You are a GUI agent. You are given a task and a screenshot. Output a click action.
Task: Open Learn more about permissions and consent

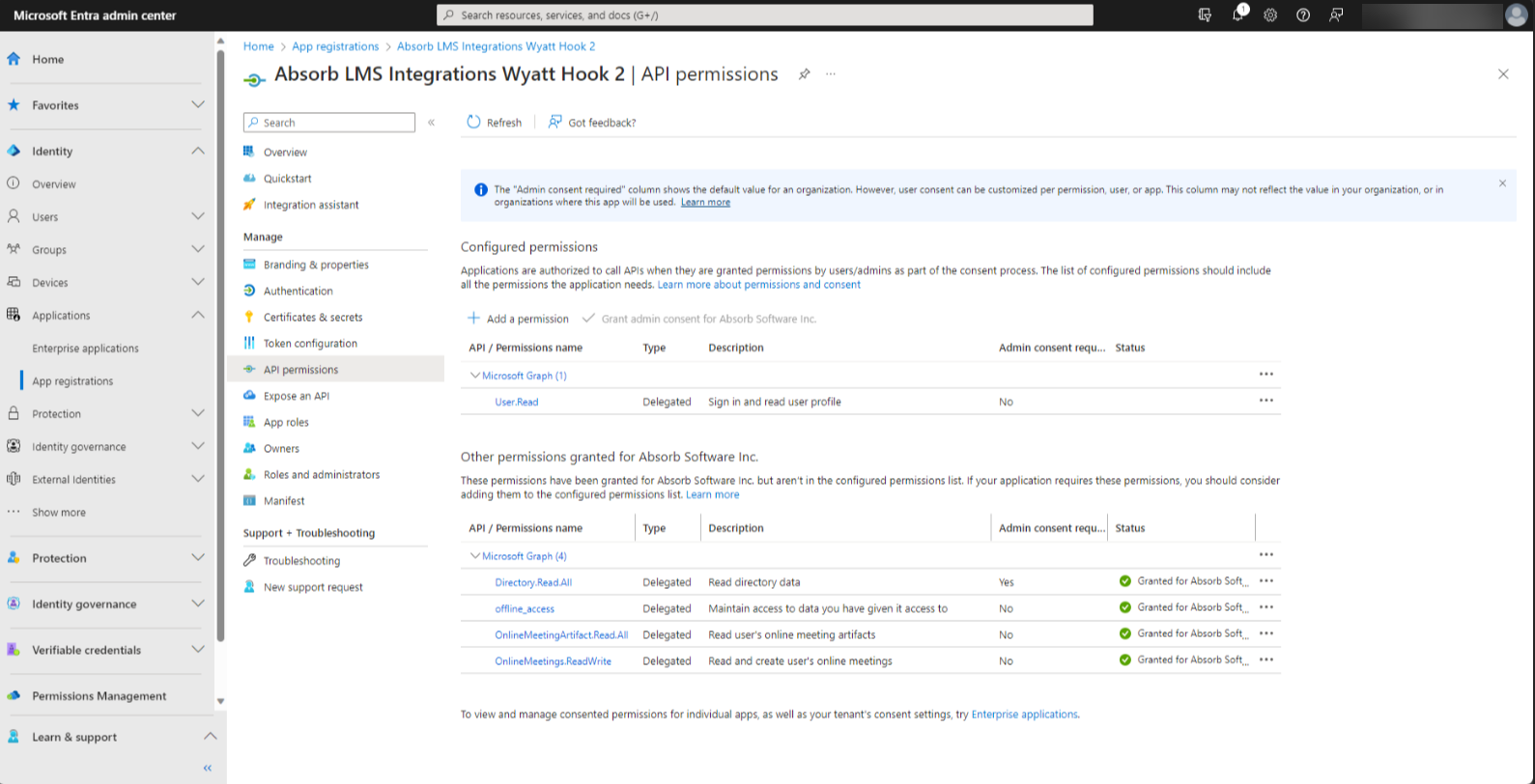[x=759, y=285]
